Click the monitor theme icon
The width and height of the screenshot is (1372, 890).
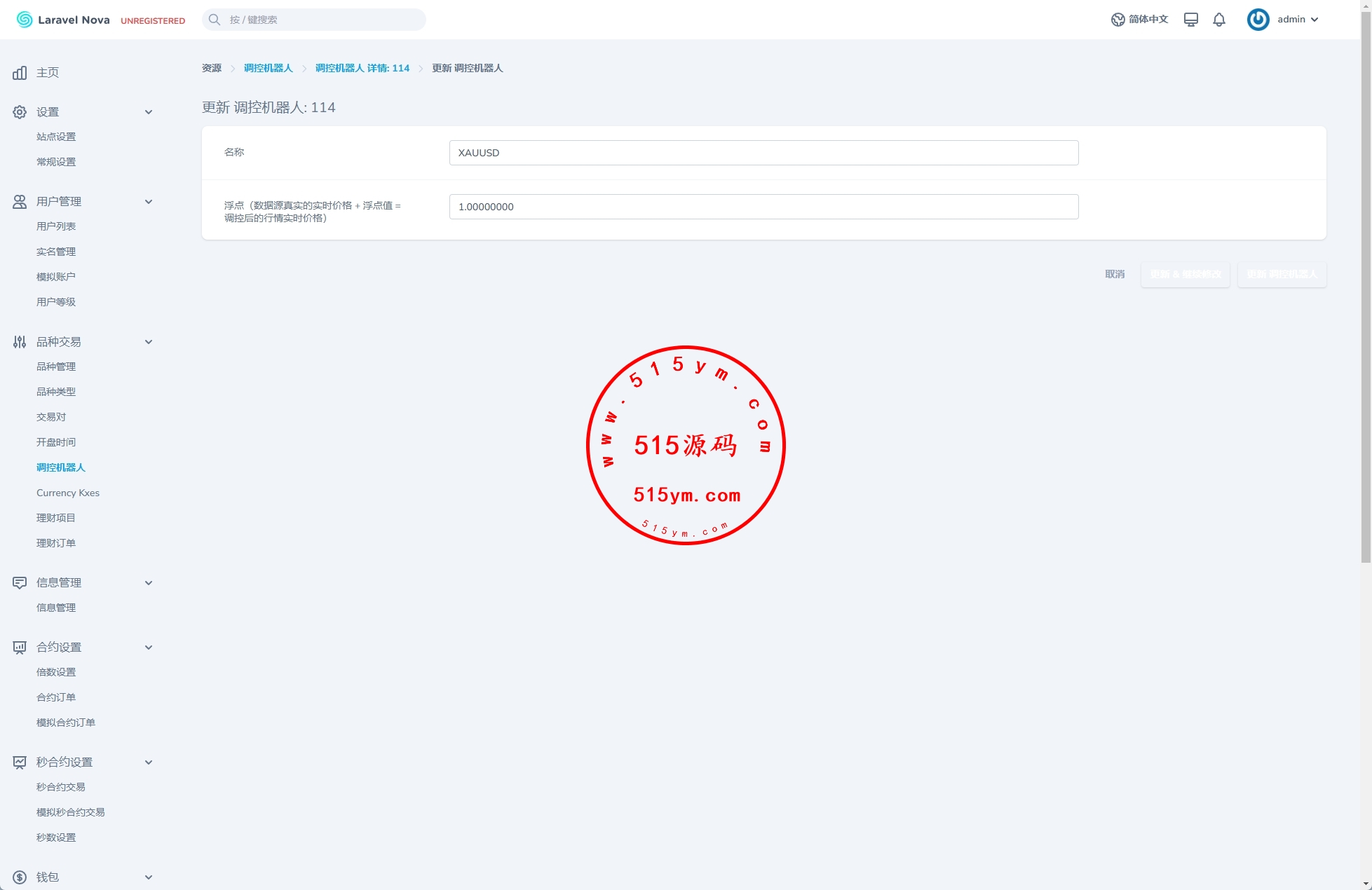(1190, 20)
